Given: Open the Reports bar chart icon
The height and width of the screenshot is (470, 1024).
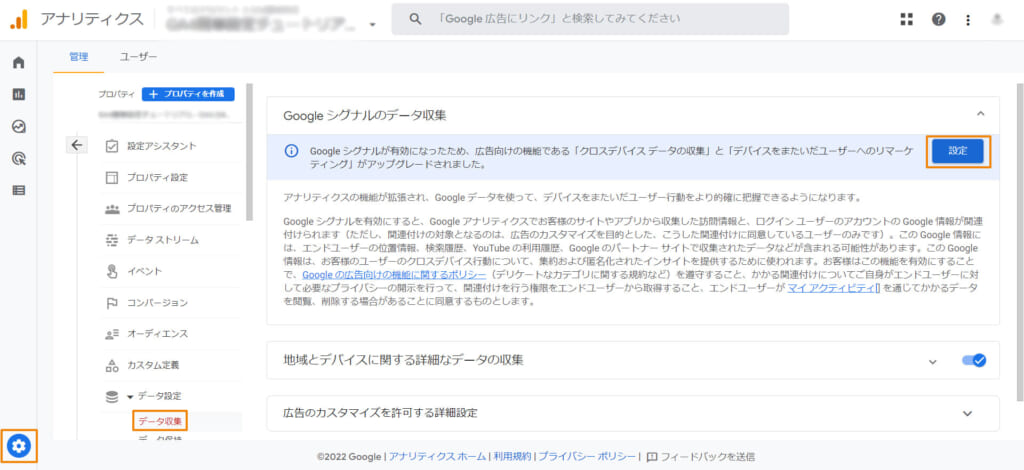Looking at the screenshot, I should (18, 95).
